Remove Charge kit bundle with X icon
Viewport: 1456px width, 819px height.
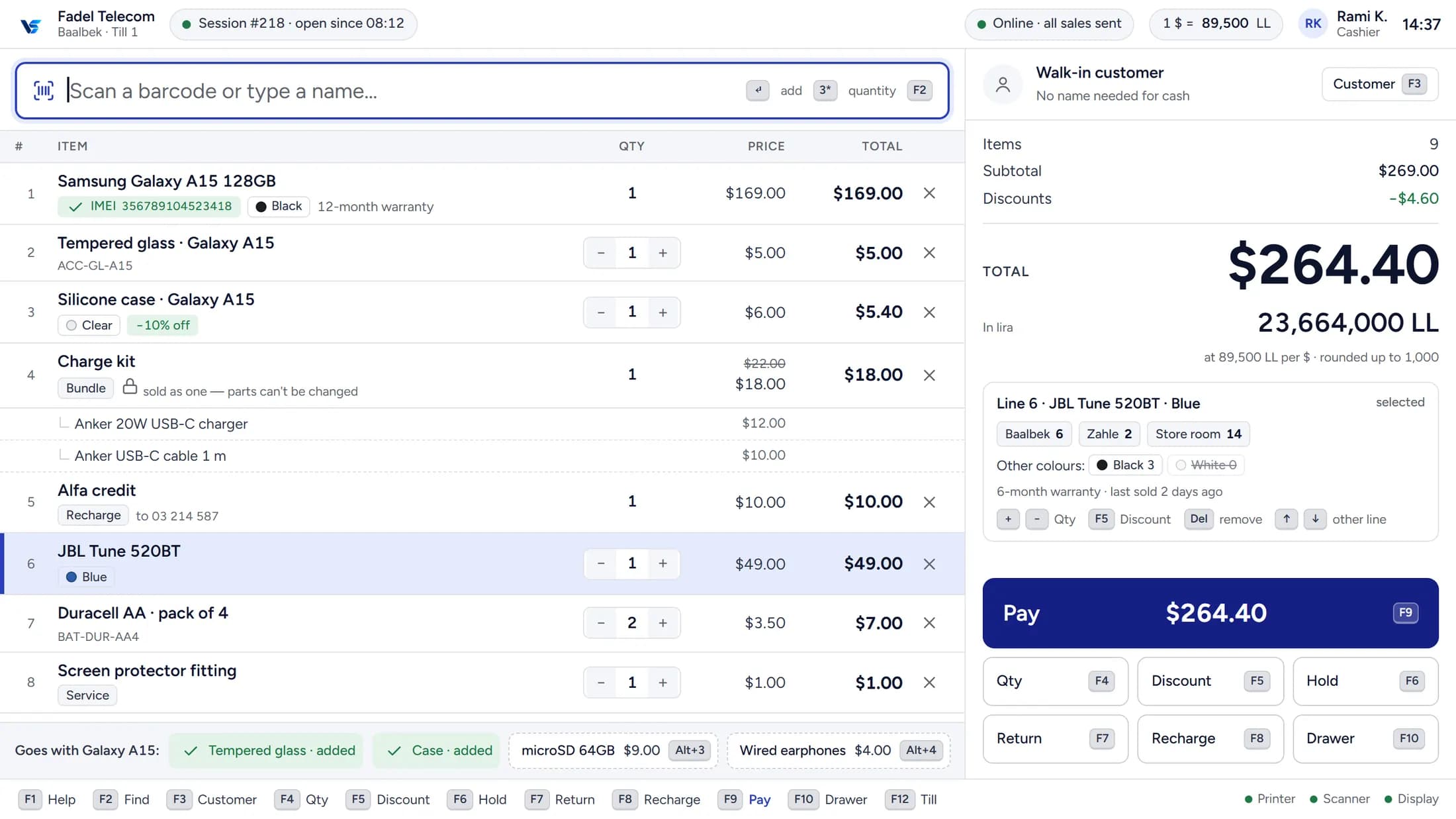(x=929, y=375)
